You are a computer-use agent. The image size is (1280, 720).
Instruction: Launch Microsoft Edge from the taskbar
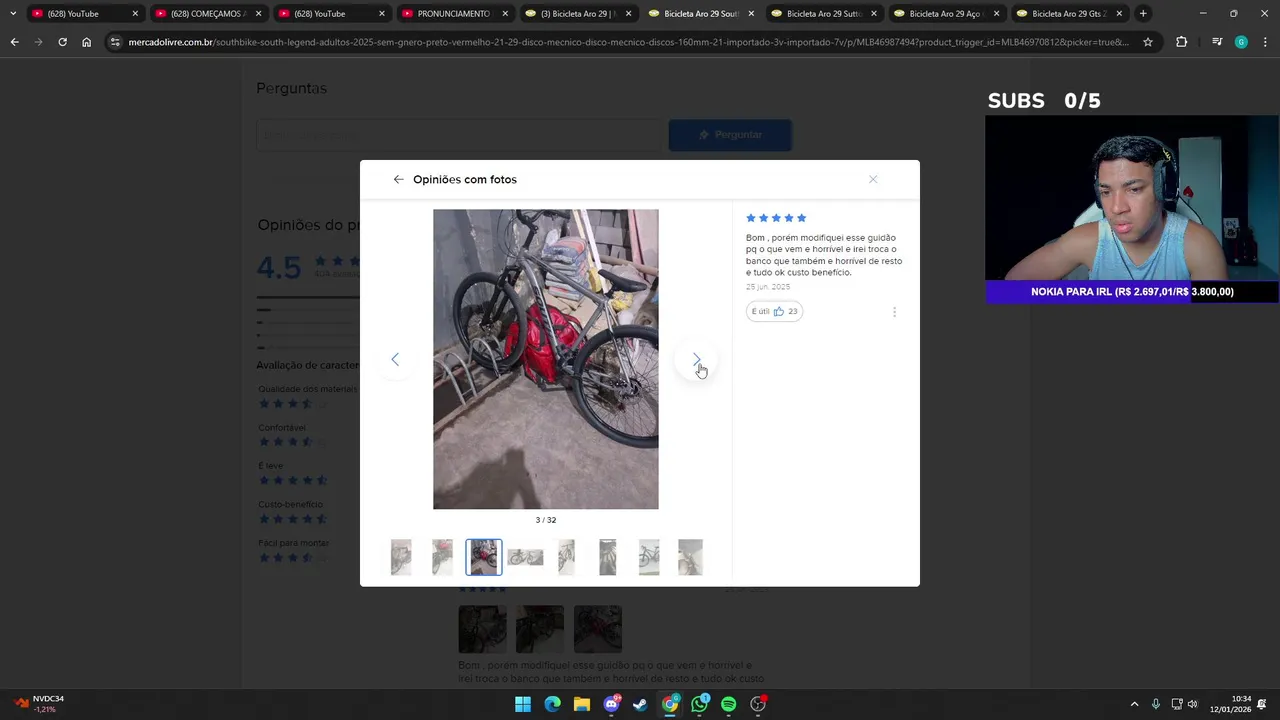pos(552,704)
